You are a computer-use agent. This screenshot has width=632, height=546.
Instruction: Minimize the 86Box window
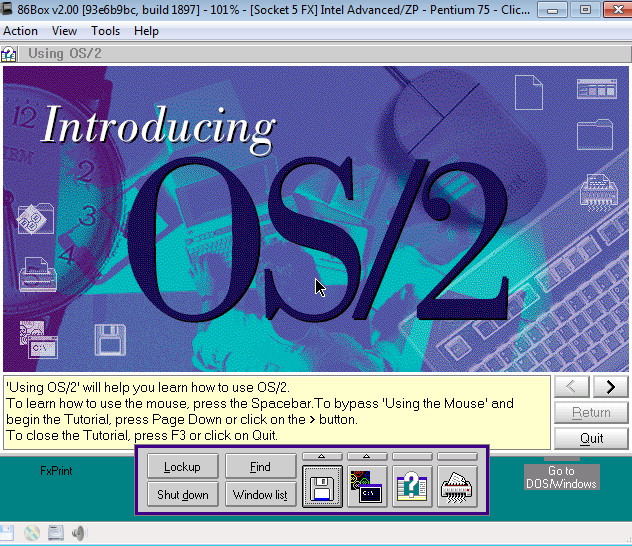coord(553,10)
